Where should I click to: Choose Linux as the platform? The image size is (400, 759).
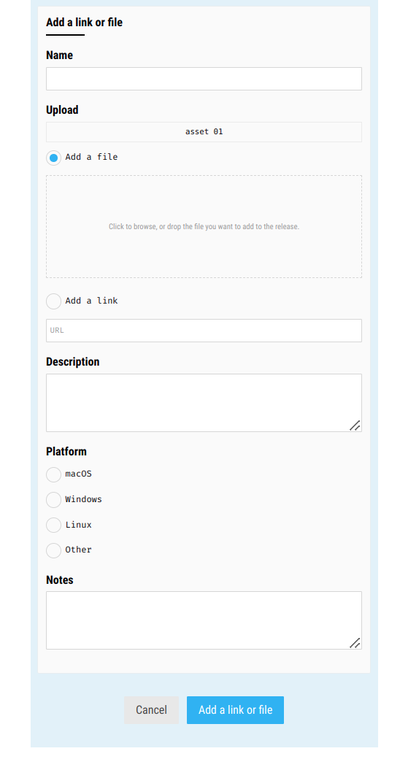[53, 525]
